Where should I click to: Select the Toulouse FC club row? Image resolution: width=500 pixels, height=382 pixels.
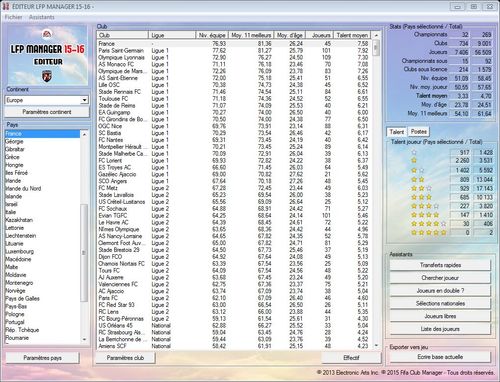(x=234, y=99)
